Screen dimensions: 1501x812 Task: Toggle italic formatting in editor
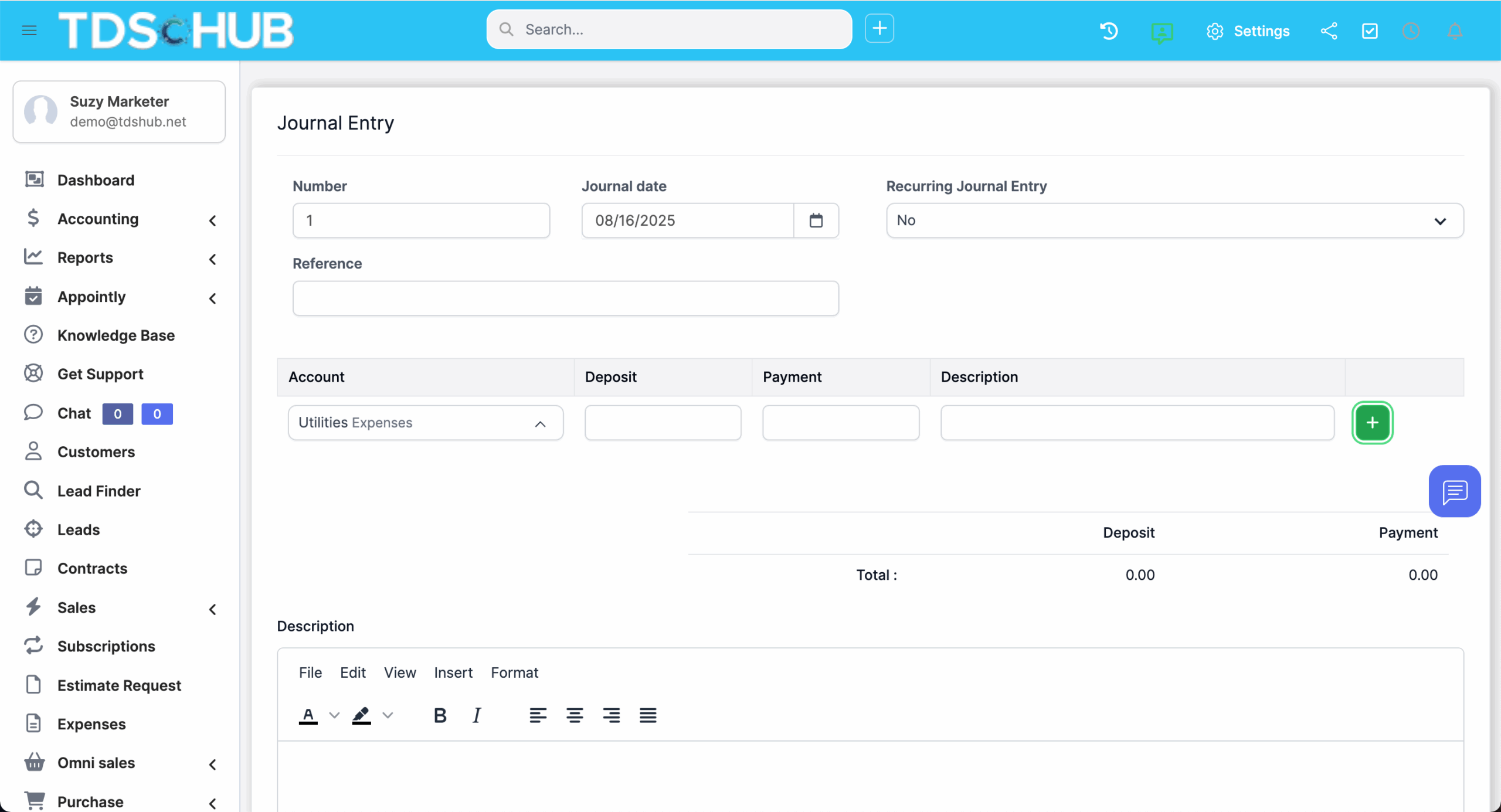click(x=477, y=715)
